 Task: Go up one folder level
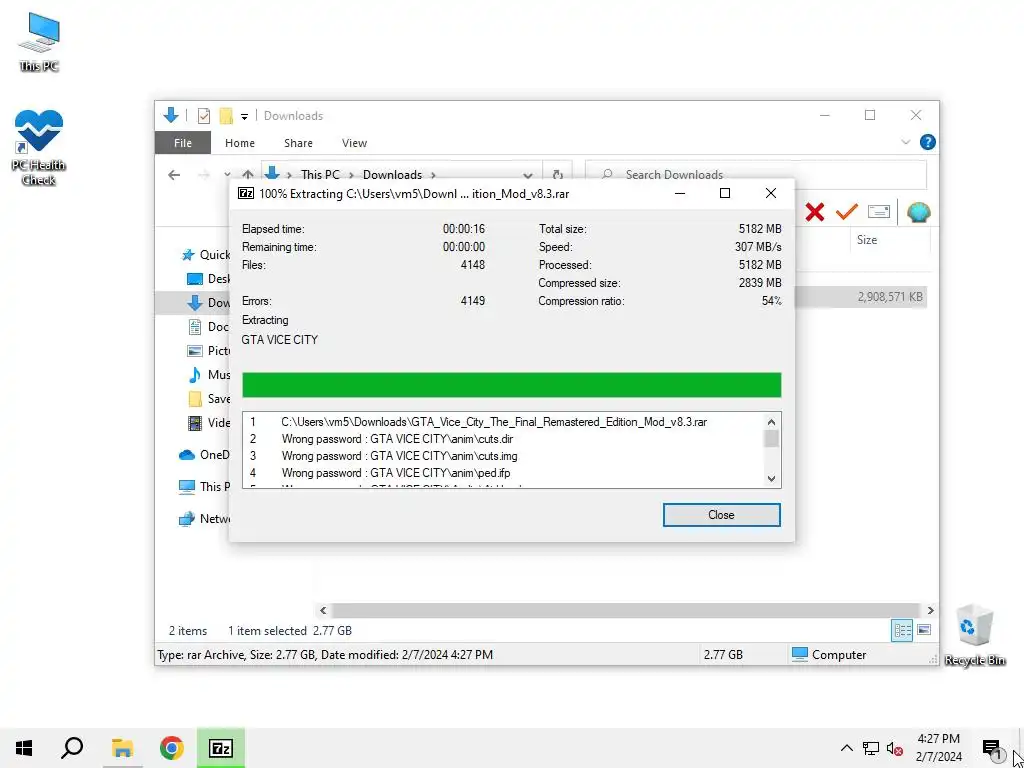pos(248,174)
